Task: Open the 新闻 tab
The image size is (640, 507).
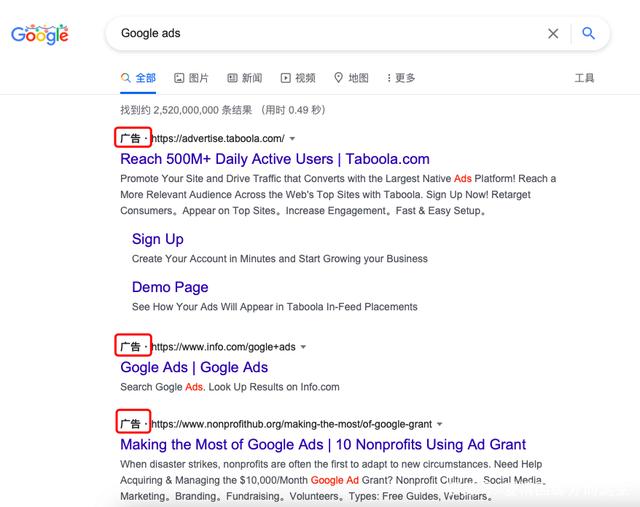Action: point(244,78)
